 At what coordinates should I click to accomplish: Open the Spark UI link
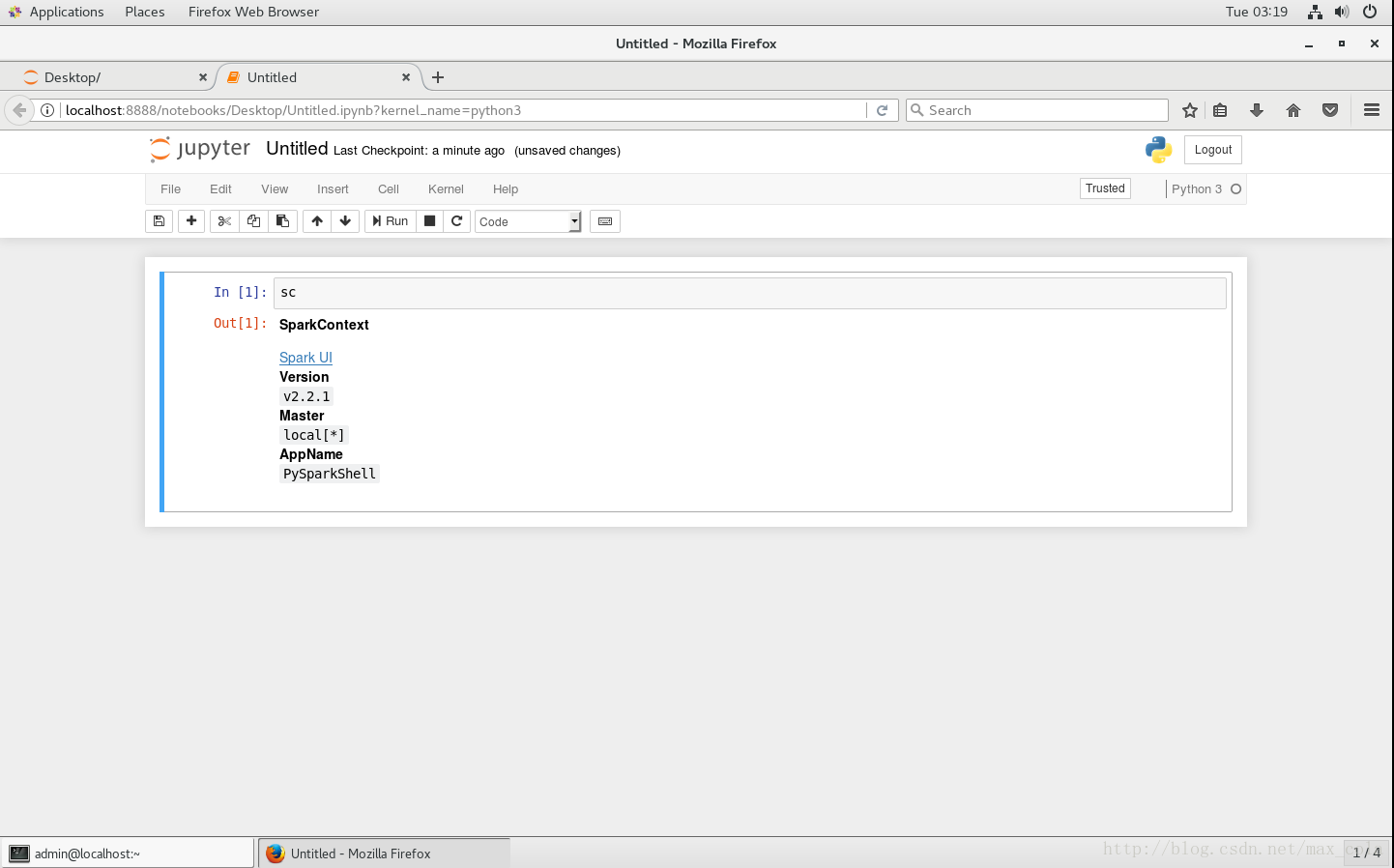(x=305, y=358)
